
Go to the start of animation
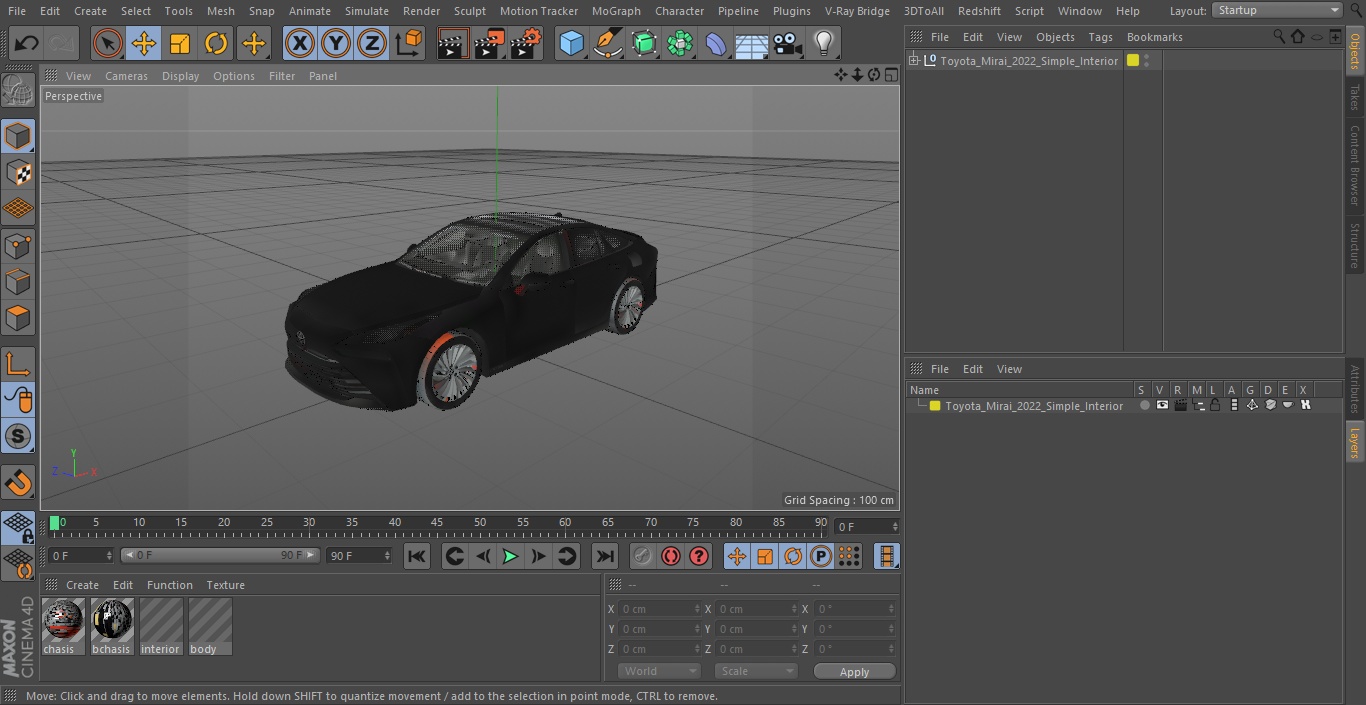pos(417,556)
